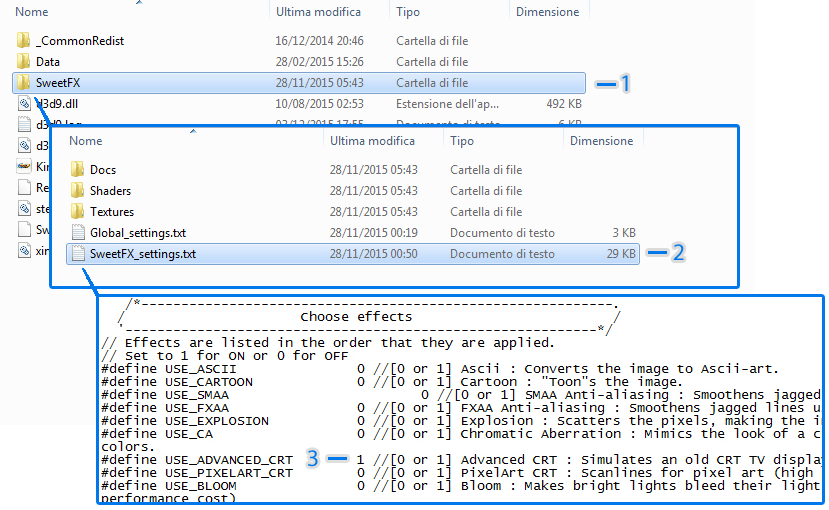The width and height of the screenshot is (829, 510).
Task: Click the USE_ASCII define line
Action: (x=440, y=369)
